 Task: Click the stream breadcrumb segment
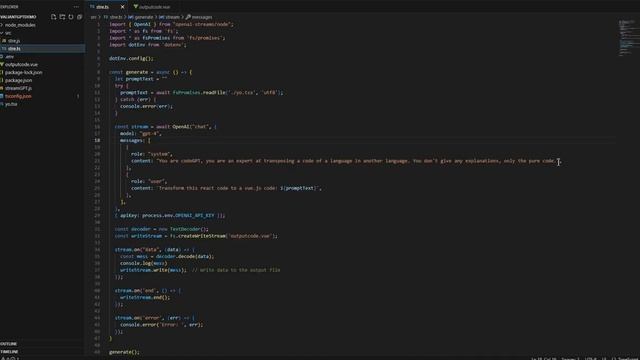[169, 17]
